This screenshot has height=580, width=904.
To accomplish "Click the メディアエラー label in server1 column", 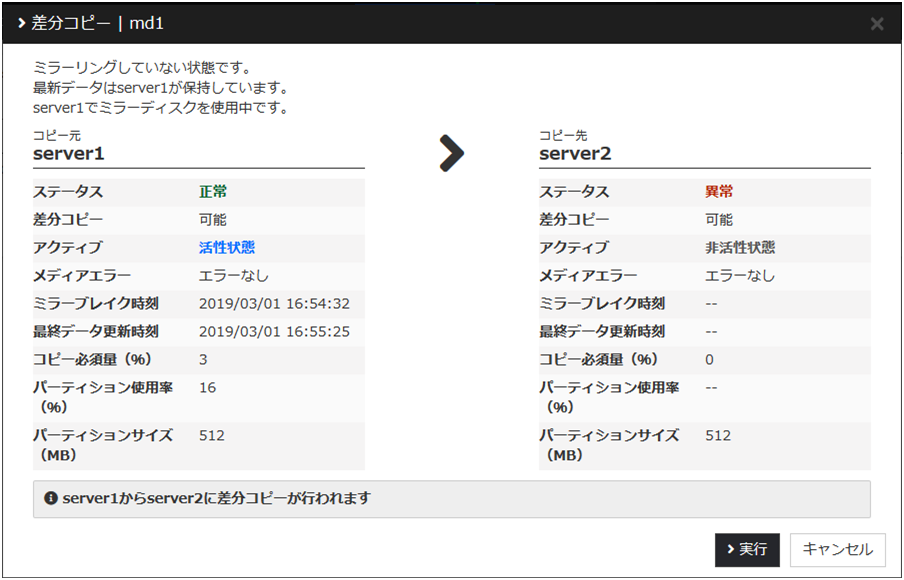I will tap(82, 276).
